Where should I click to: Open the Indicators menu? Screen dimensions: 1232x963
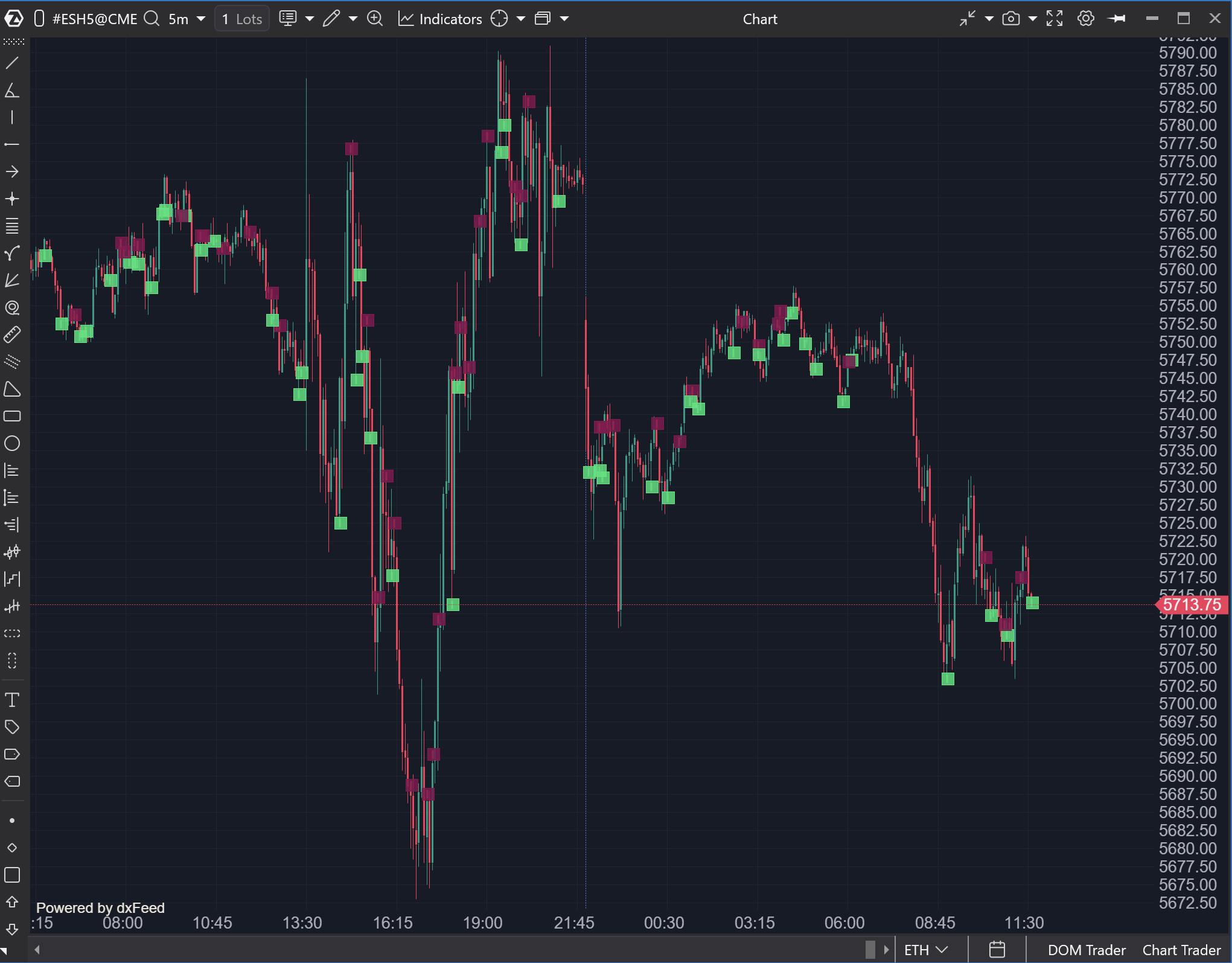tap(440, 19)
